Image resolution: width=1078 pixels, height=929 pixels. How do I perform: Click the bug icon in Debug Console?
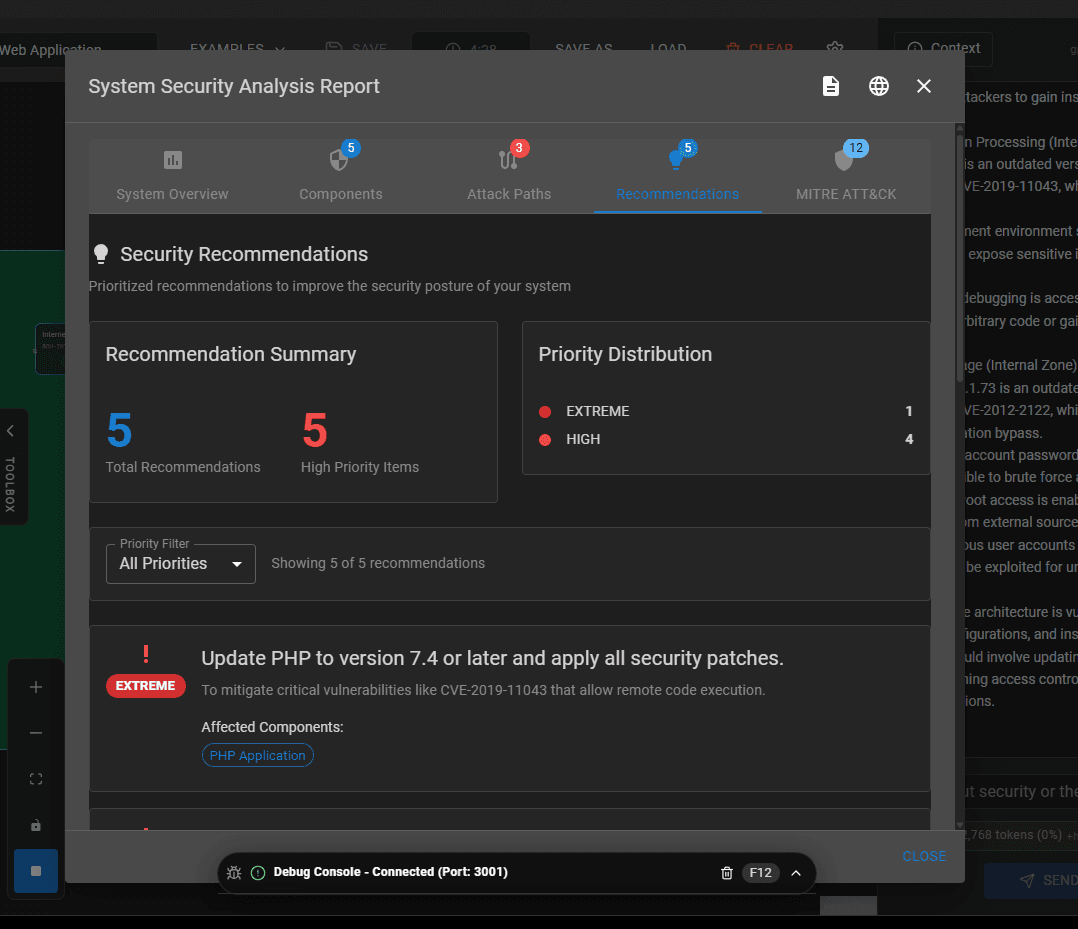click(234, 873)
